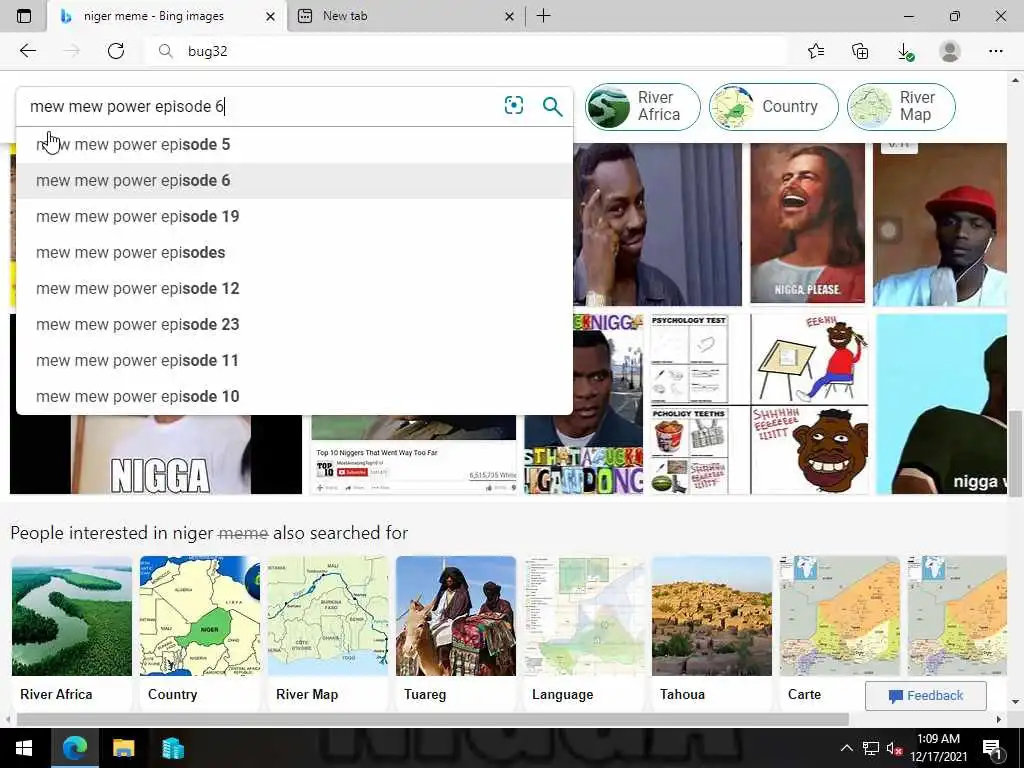The image size is (1024, 768).
Task: Close the niger meme Bing images tab
Action: coord(270,16)
